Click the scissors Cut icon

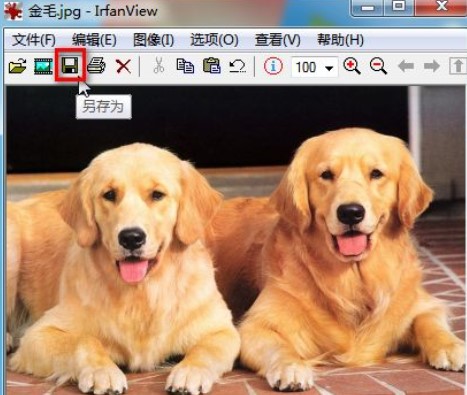click(x=159, y=65)
